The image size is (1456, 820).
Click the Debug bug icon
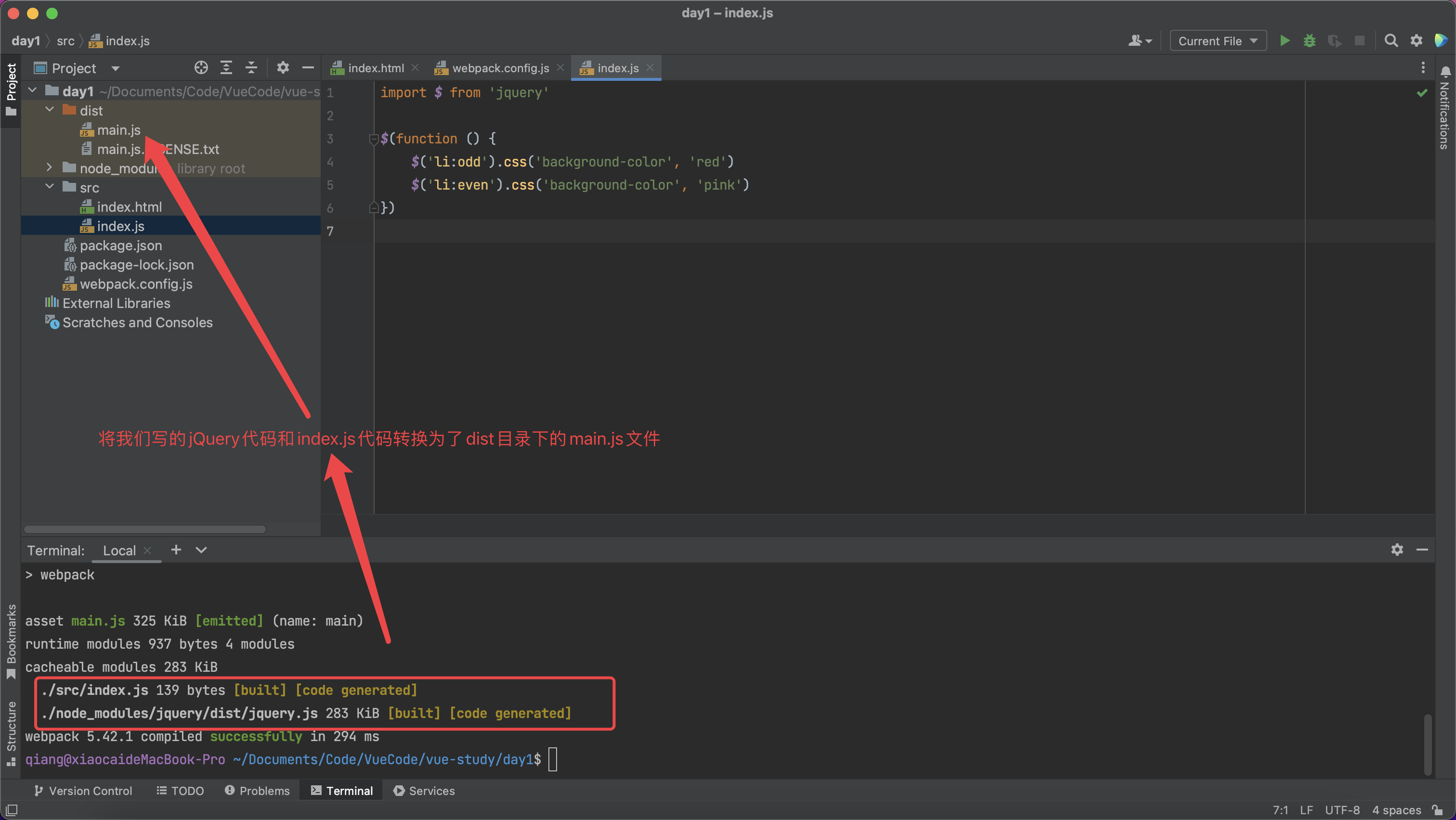pyautogui.click(x=1309, y=40)
